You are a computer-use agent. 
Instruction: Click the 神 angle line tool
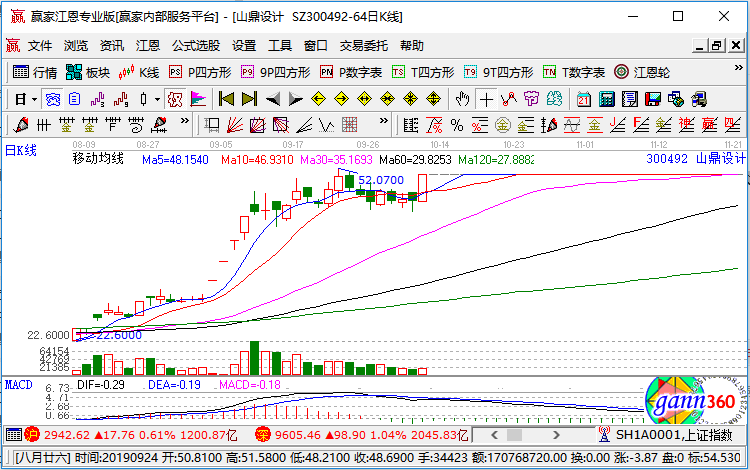coord(686,125)
